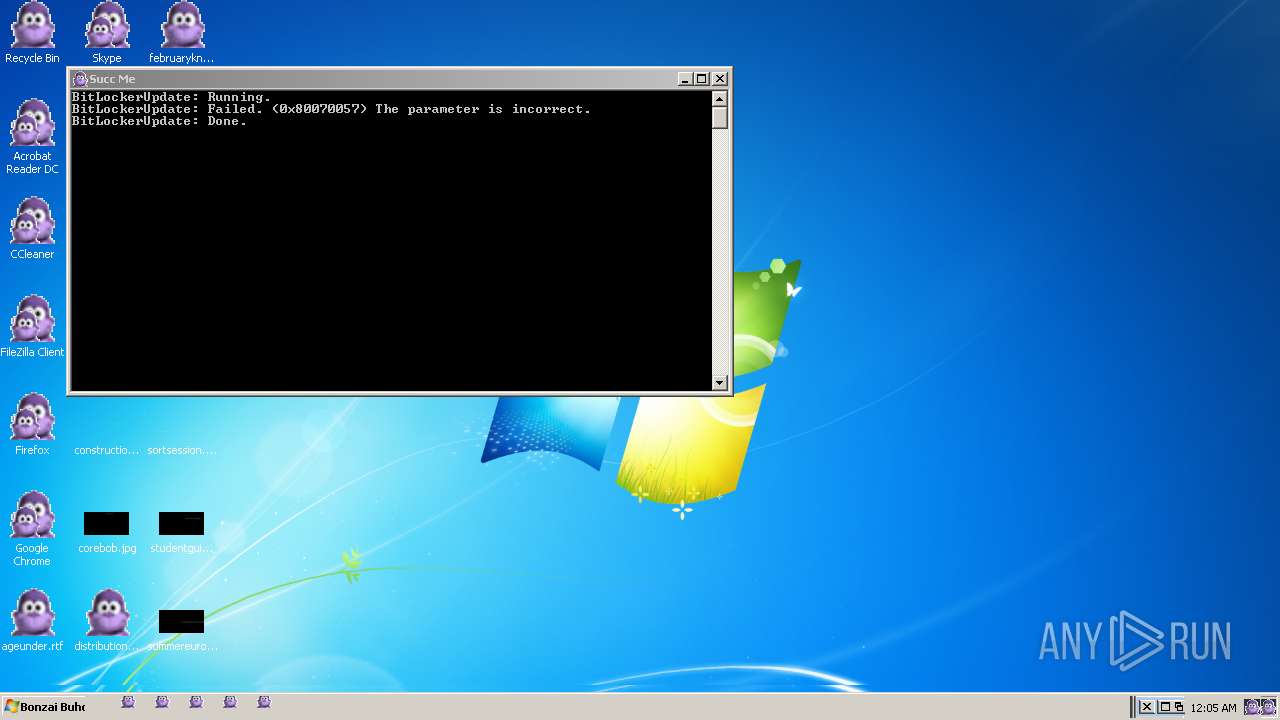Screen dimensions: 1280x720
Task: Close the Succ Me console window
Action: [x=719, y=79]
